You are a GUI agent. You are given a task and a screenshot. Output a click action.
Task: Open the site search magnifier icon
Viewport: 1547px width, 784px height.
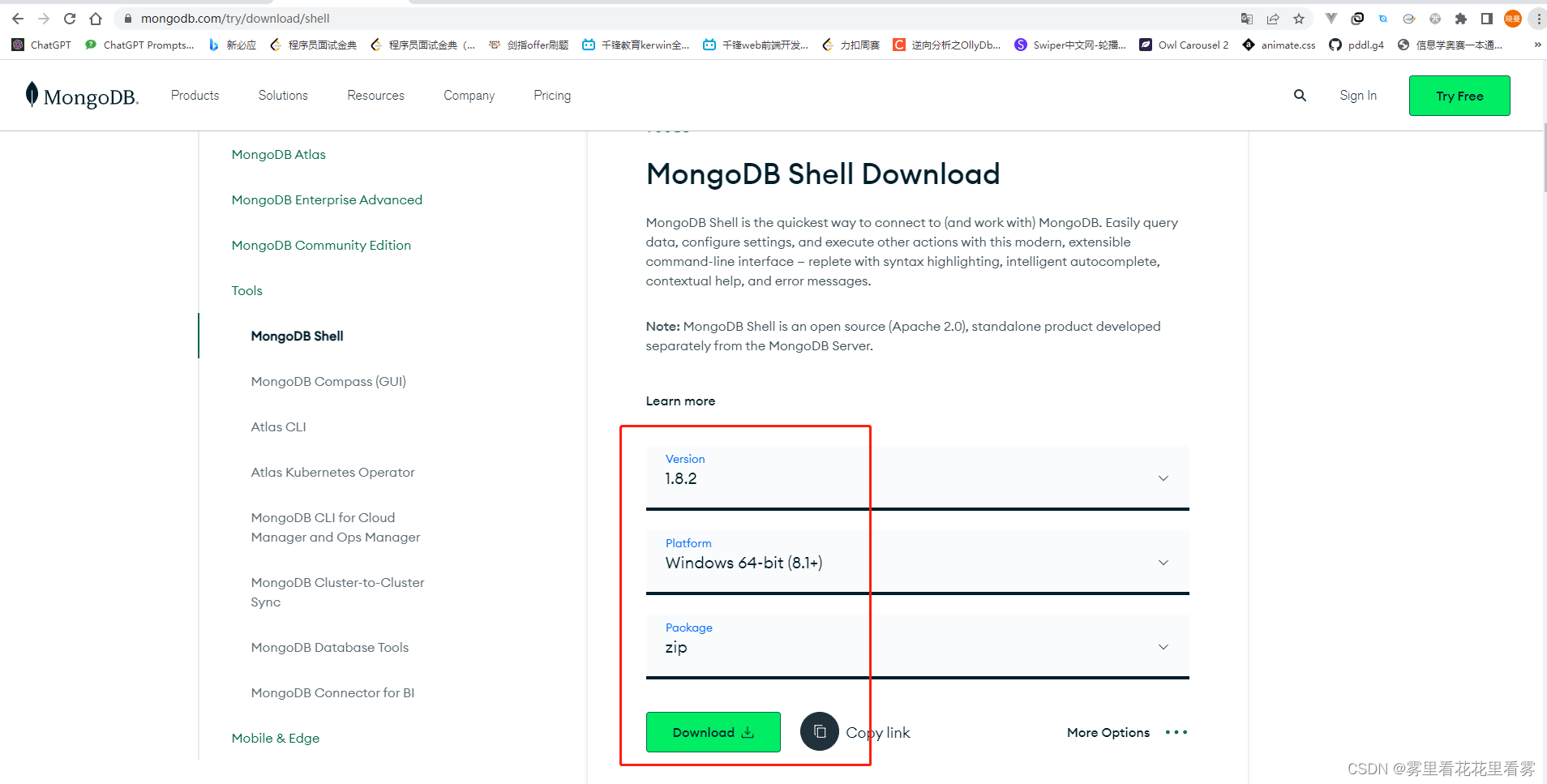[x=1299, y=95]
